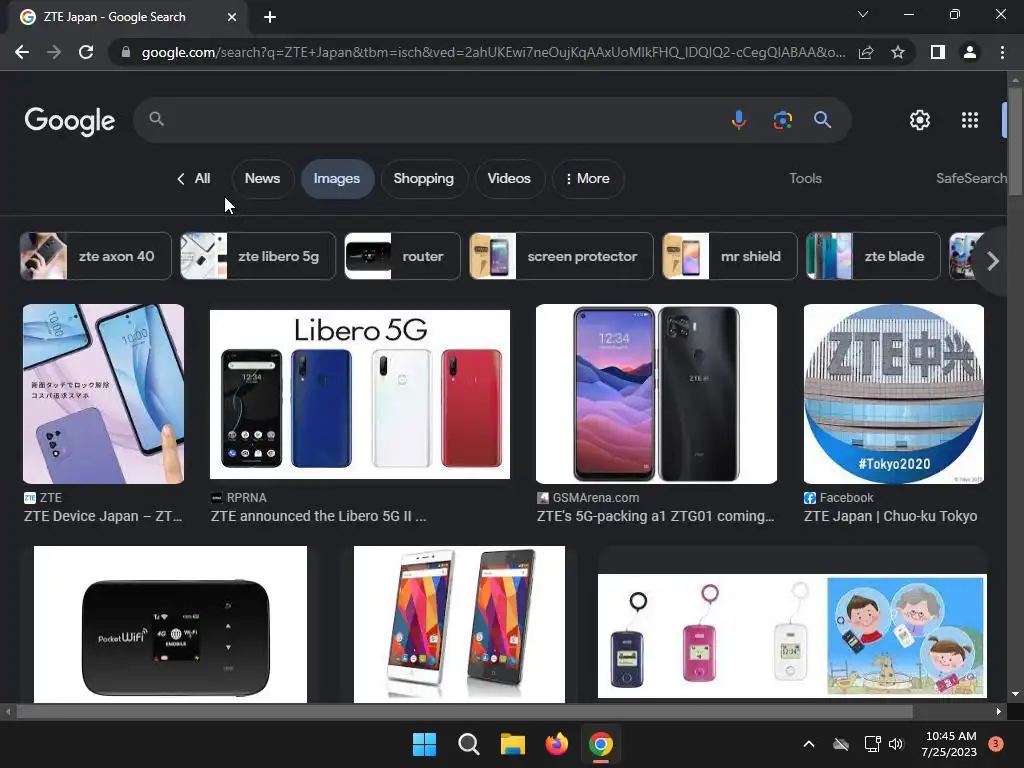Filter by zte blade chip
This screenshot has width=1024, height=768.
pyautogui.click(x=873, y=256)
